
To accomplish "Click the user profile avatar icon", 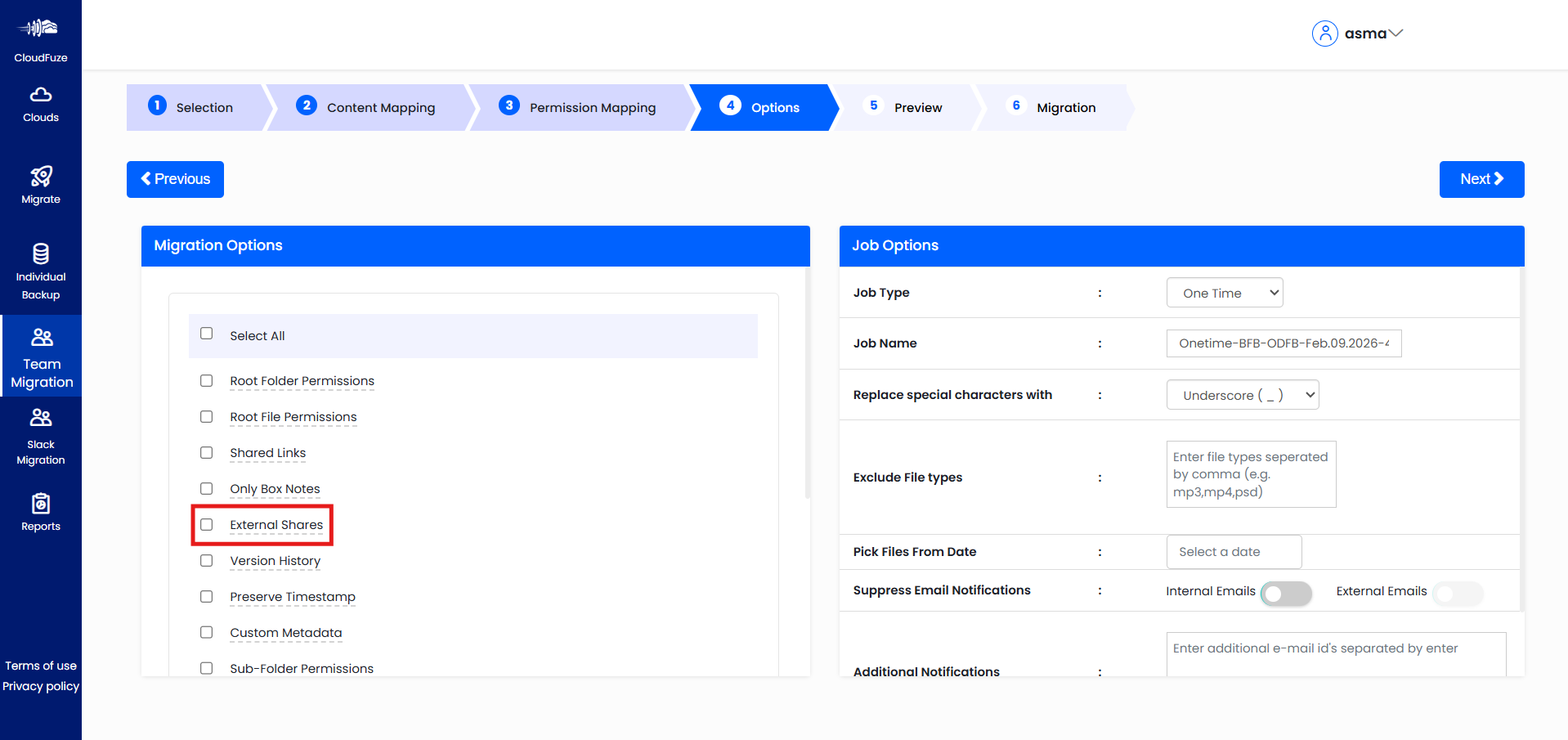I will tap(1324, 34).
